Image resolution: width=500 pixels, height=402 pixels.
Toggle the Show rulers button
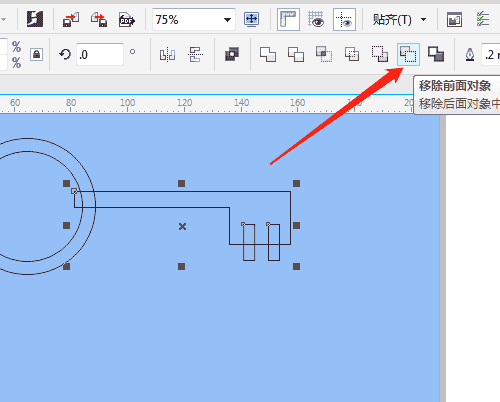288,20
